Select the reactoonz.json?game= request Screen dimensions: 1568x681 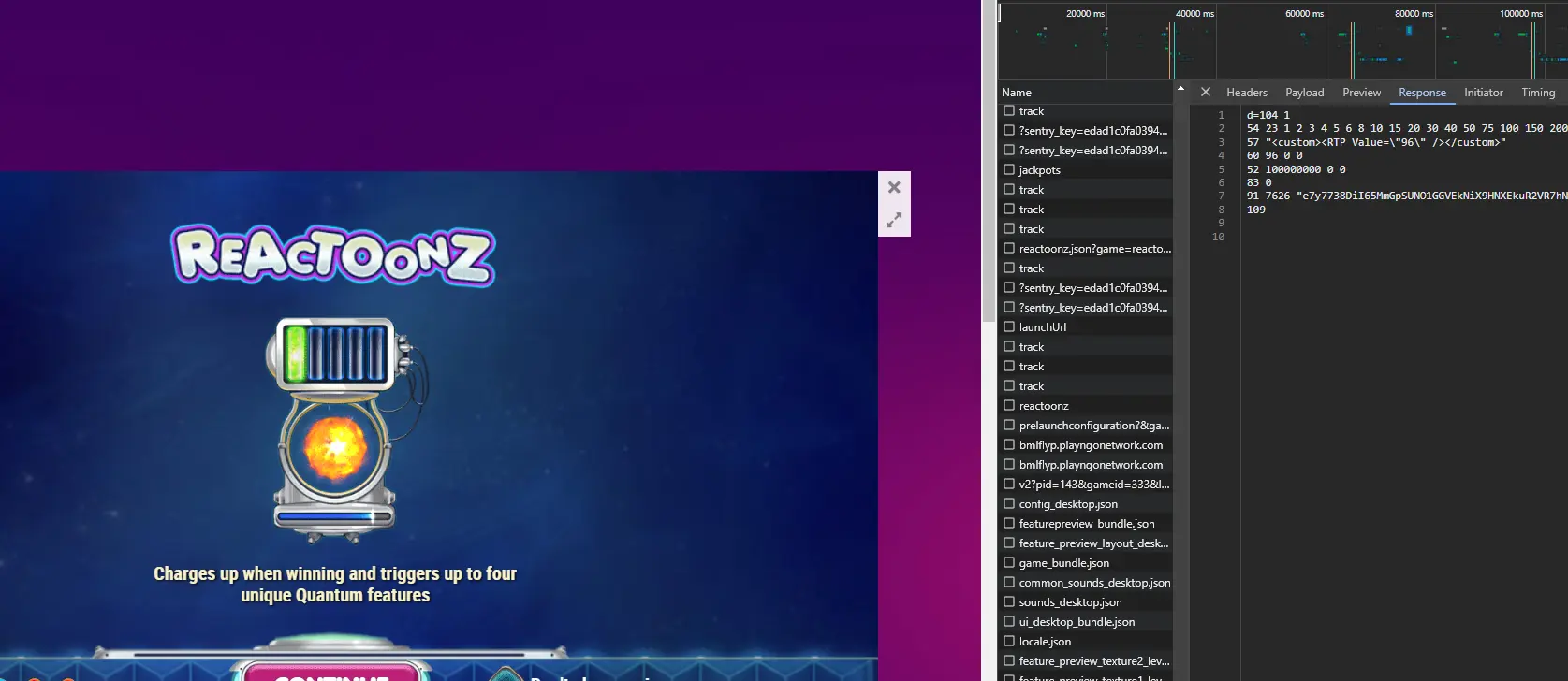(1086, 249)
